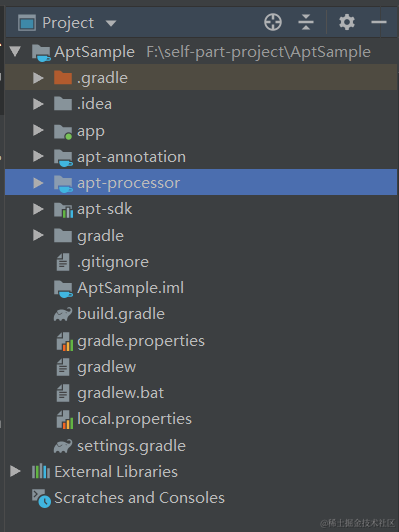Select local.properties file name
The image size is (399, 532).
(x=134, y=420)
